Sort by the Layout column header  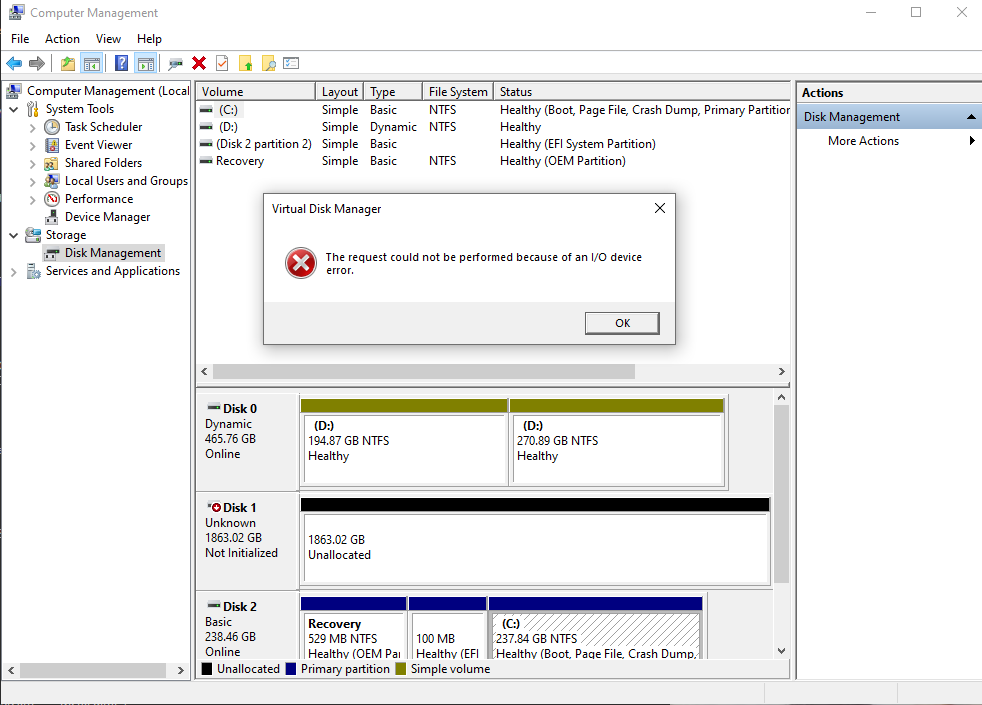click(x=339, y=91)
